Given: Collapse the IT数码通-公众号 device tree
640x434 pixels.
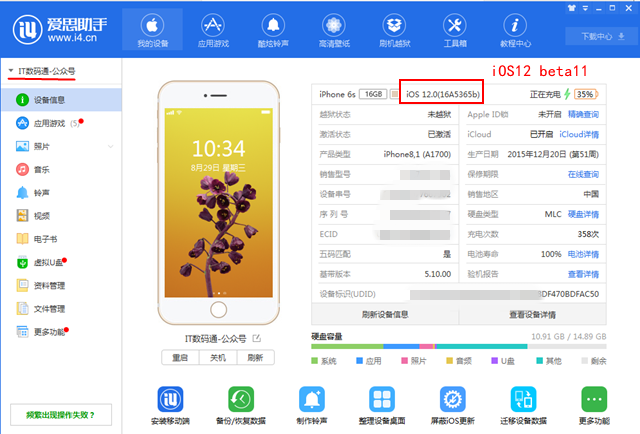Looking at the screenshot, I should coord(11,71).
